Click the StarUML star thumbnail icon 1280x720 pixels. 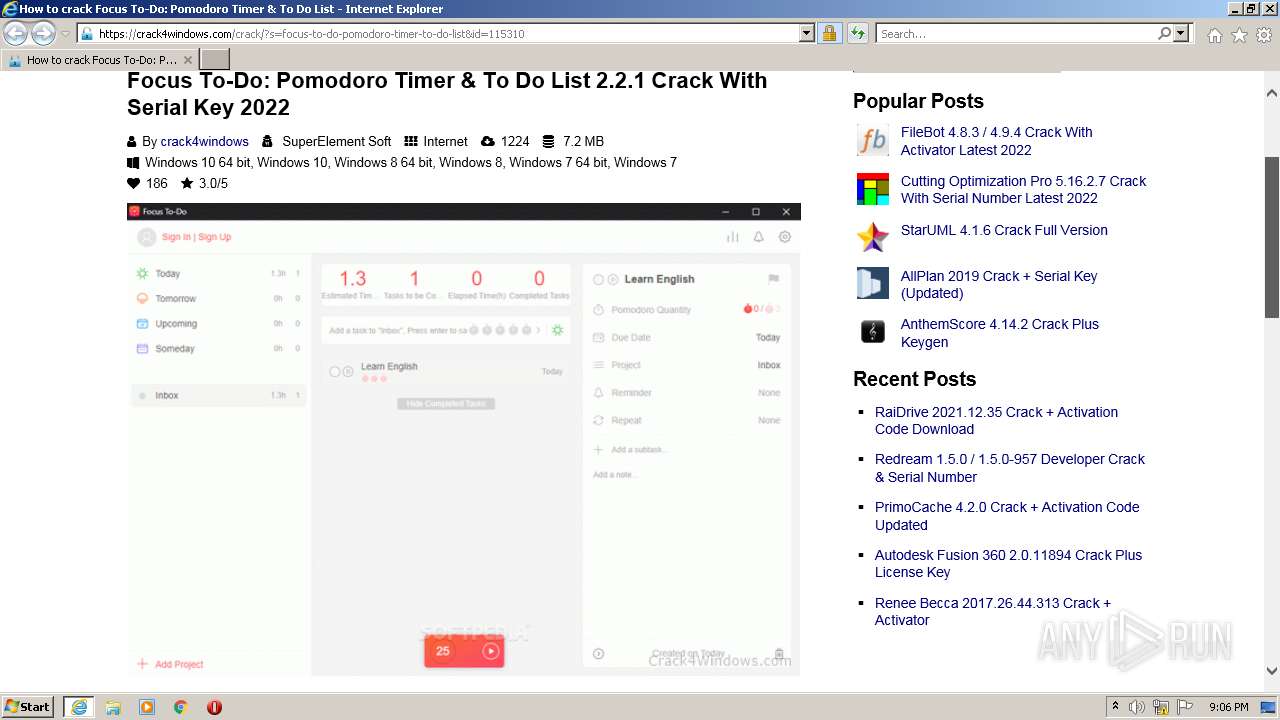[873, 237]
